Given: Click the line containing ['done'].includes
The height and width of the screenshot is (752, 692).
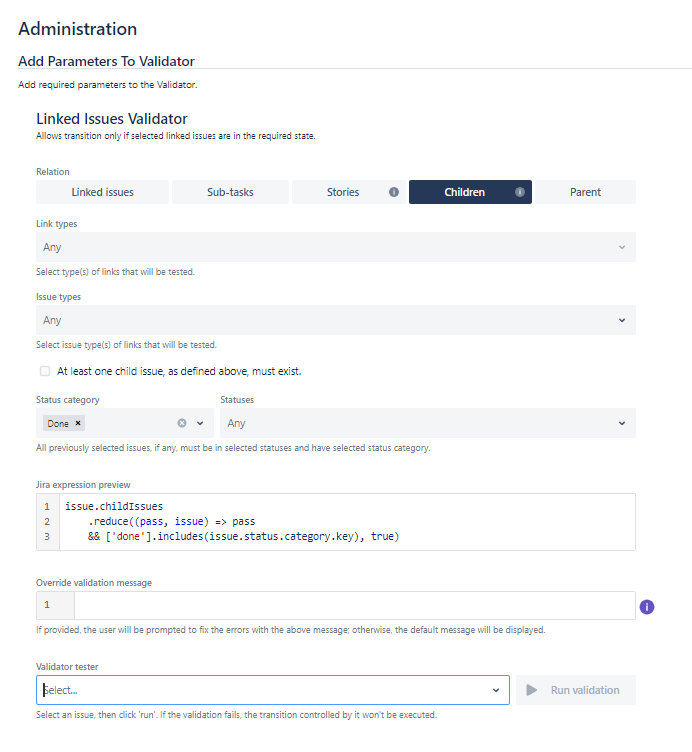Looking at the screenshot, I should tap(243, 536).
